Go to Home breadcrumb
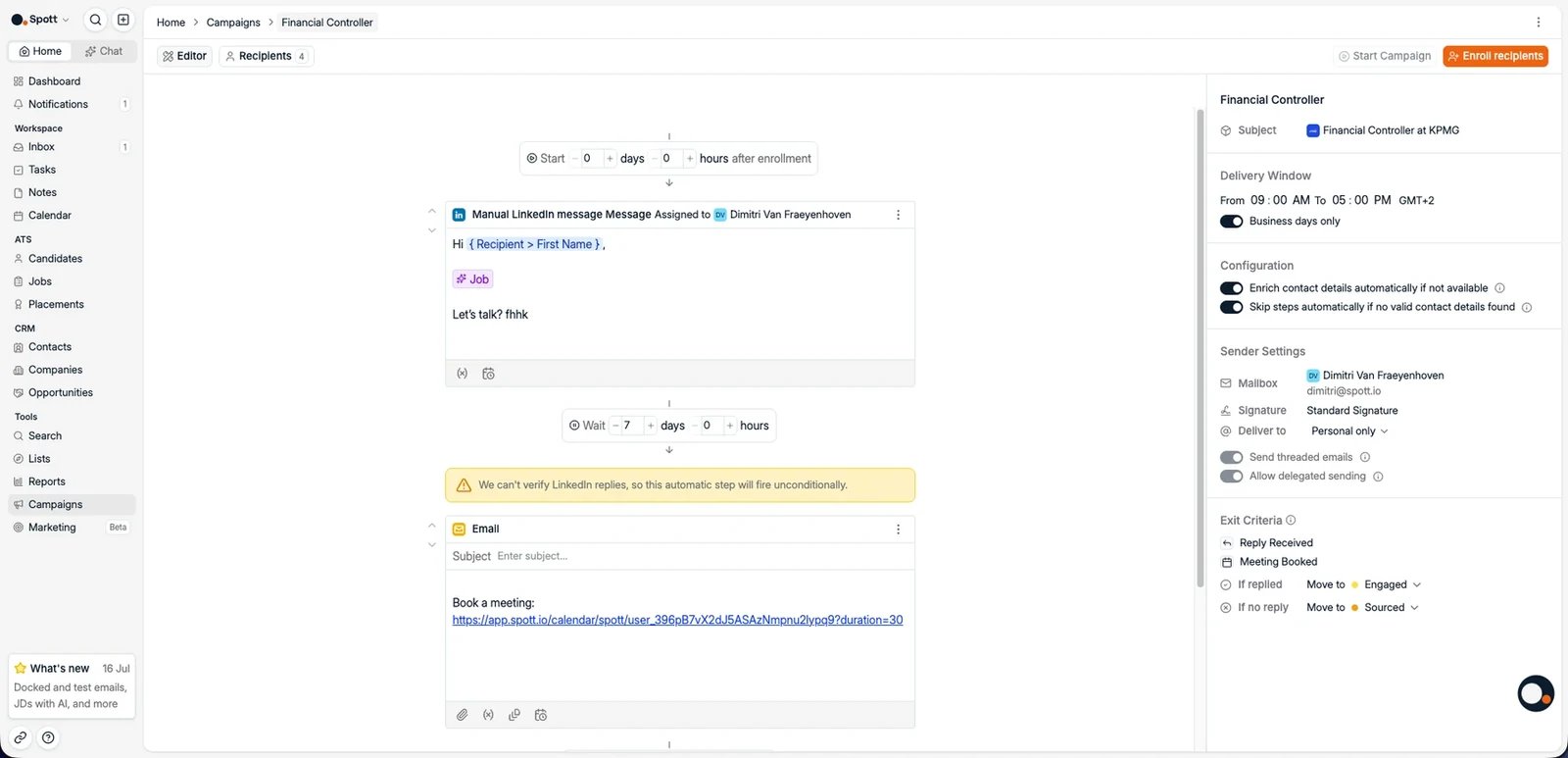 pos(171,23)
